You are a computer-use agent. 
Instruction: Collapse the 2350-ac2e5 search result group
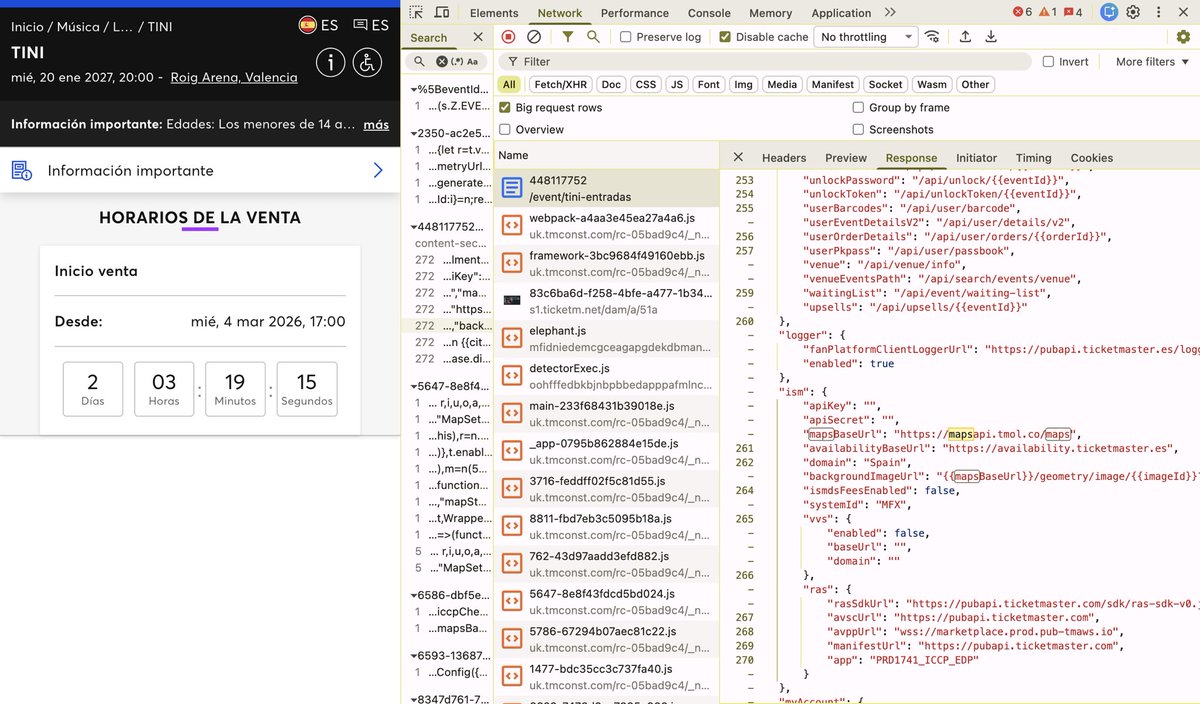(413, 133)
